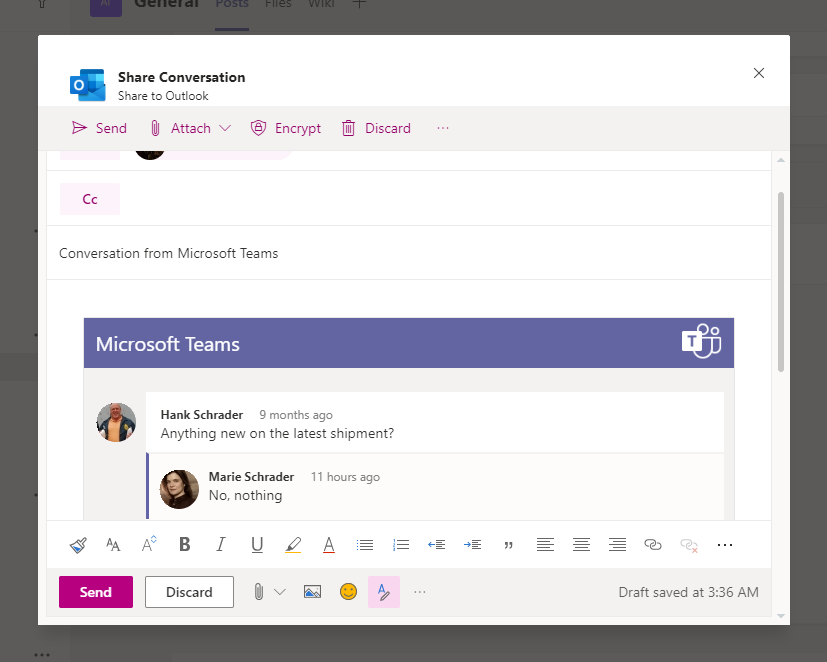Click the 'Marie Schrader' name text
The width and height of the screenshot is (827, 662).
point(252,476)
